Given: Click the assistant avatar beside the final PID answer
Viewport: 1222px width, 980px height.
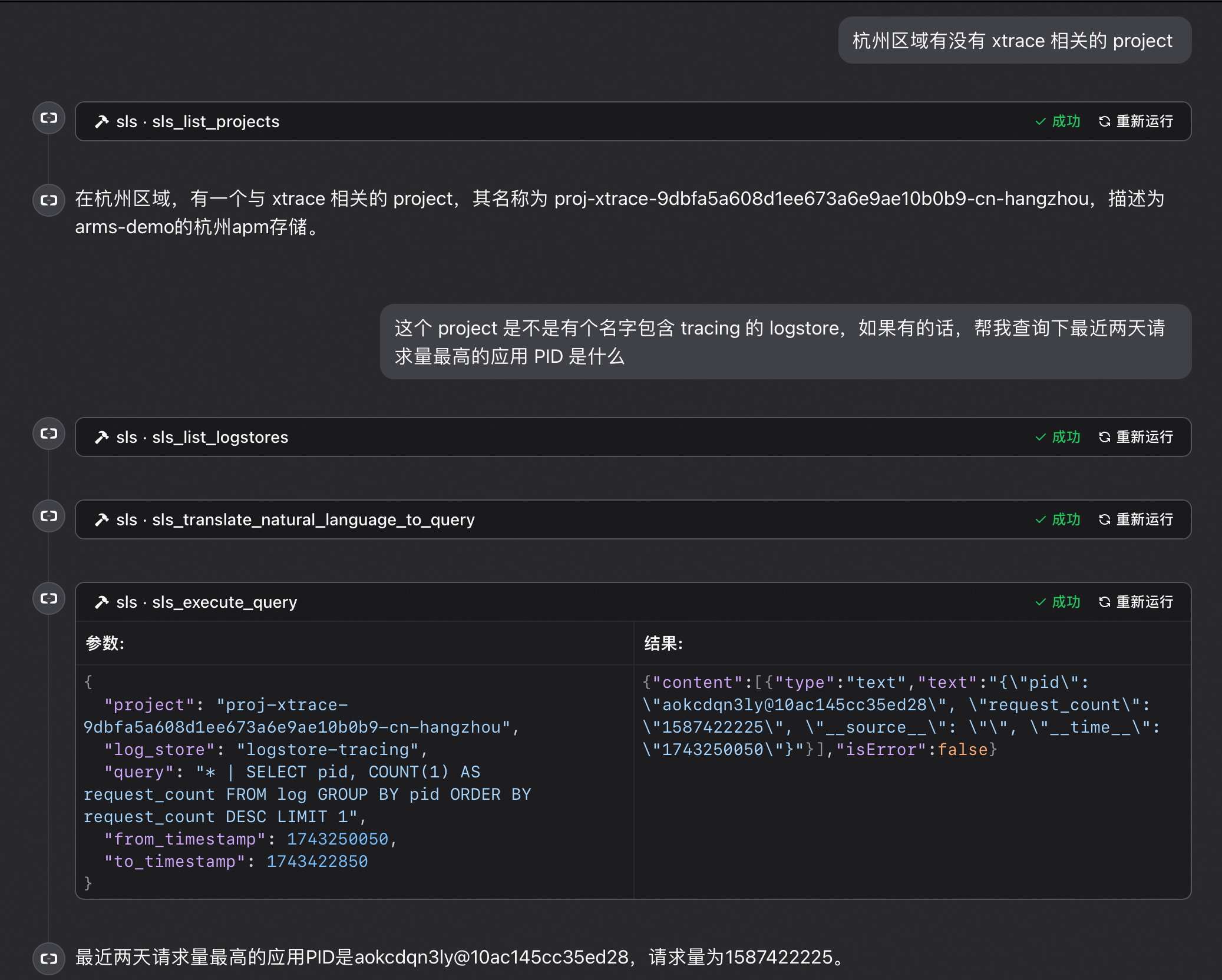Looking at the screenshot, I should pos(49,958).
